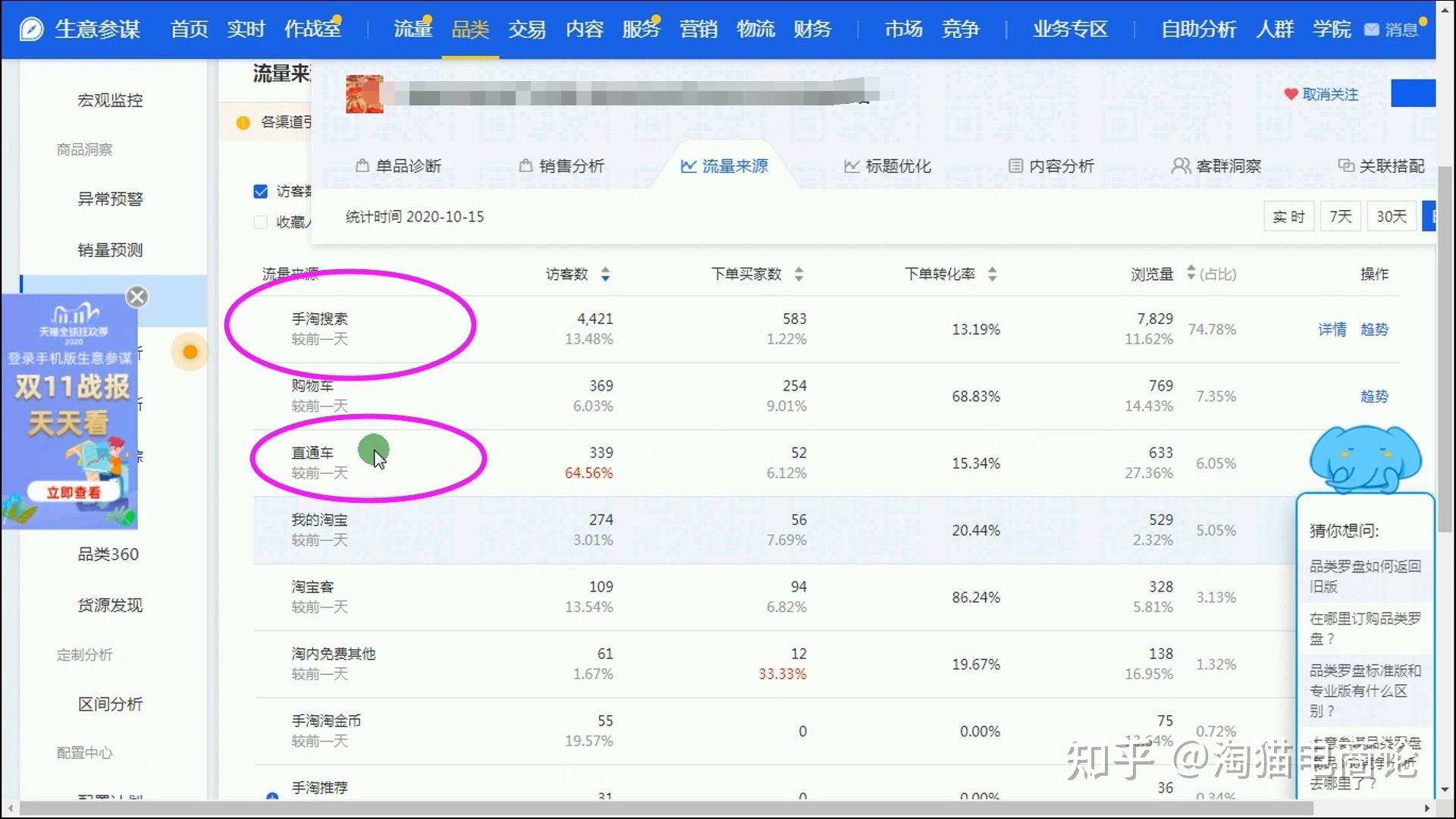Open the 市场 menu
This screenshot has width=1456, height=819.
pos(903,30)
